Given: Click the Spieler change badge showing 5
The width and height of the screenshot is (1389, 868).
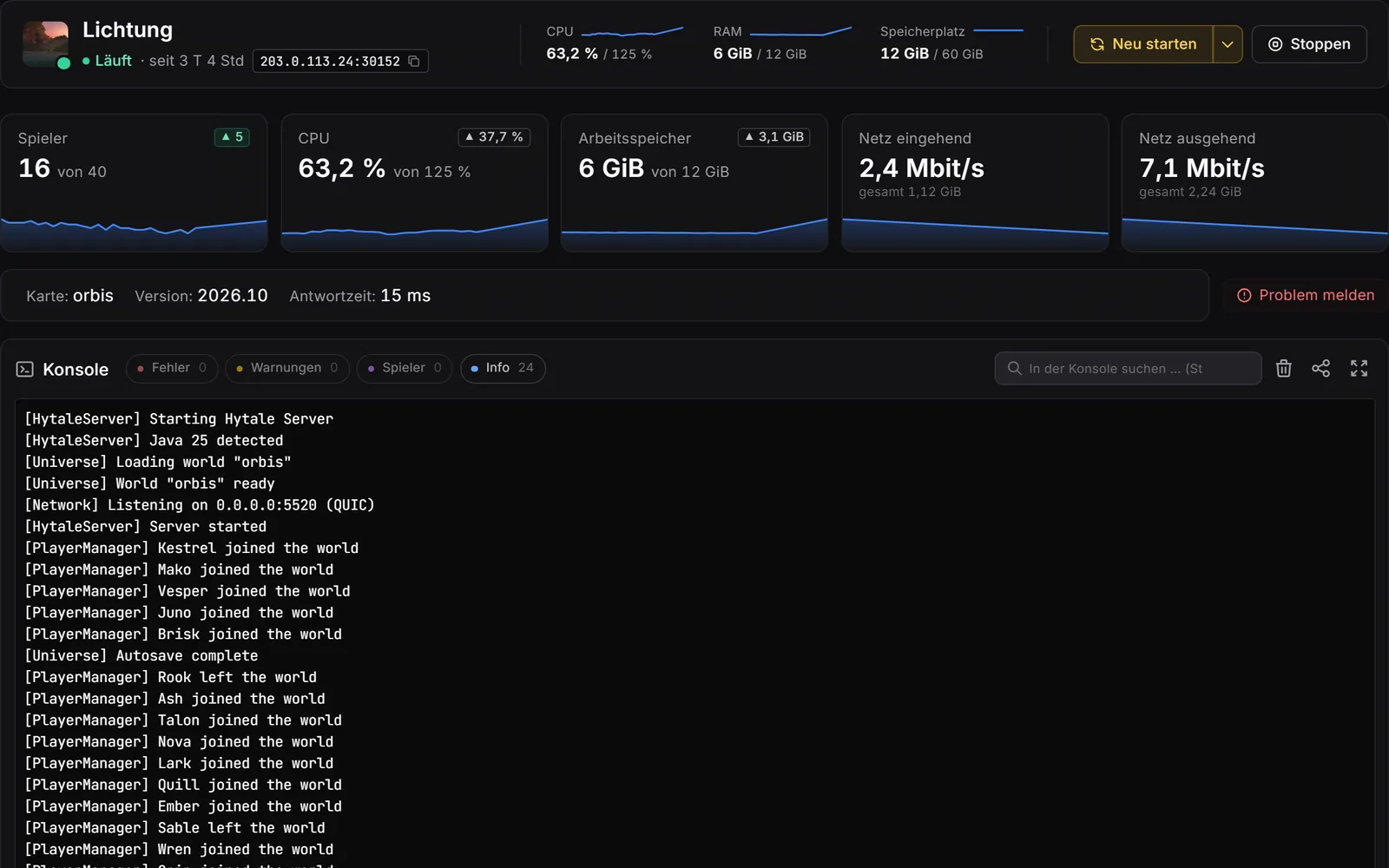Looking at the screenshot, I should pyautogui.click(x=232, y=137).
